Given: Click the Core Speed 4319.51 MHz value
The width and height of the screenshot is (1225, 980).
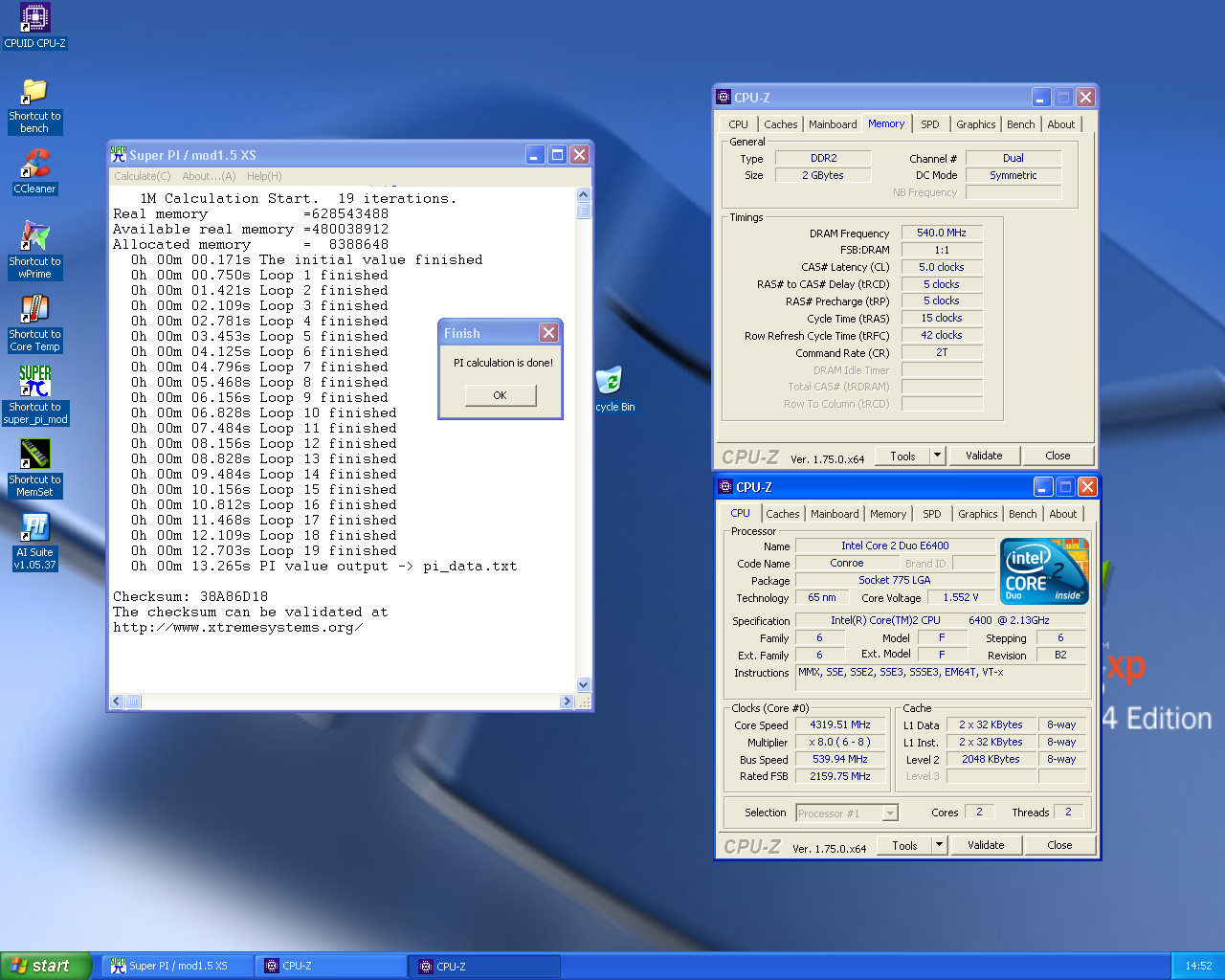Looking at the screenshot, I should (x=840, y=725).
